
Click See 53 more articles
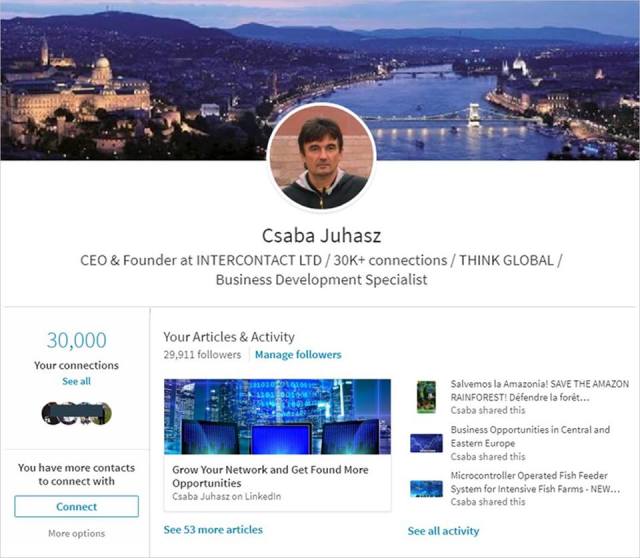click(x=213, y=530)
